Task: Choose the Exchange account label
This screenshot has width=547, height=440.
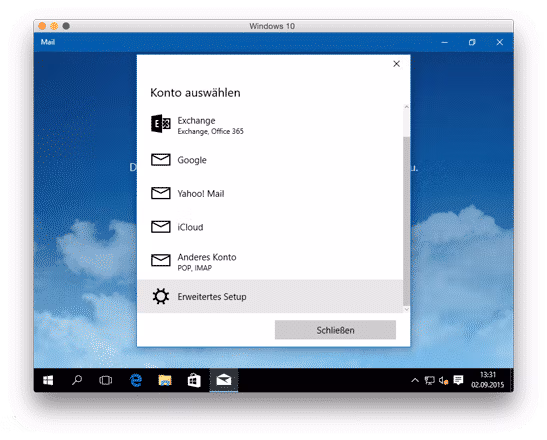Action: point(196,120)
